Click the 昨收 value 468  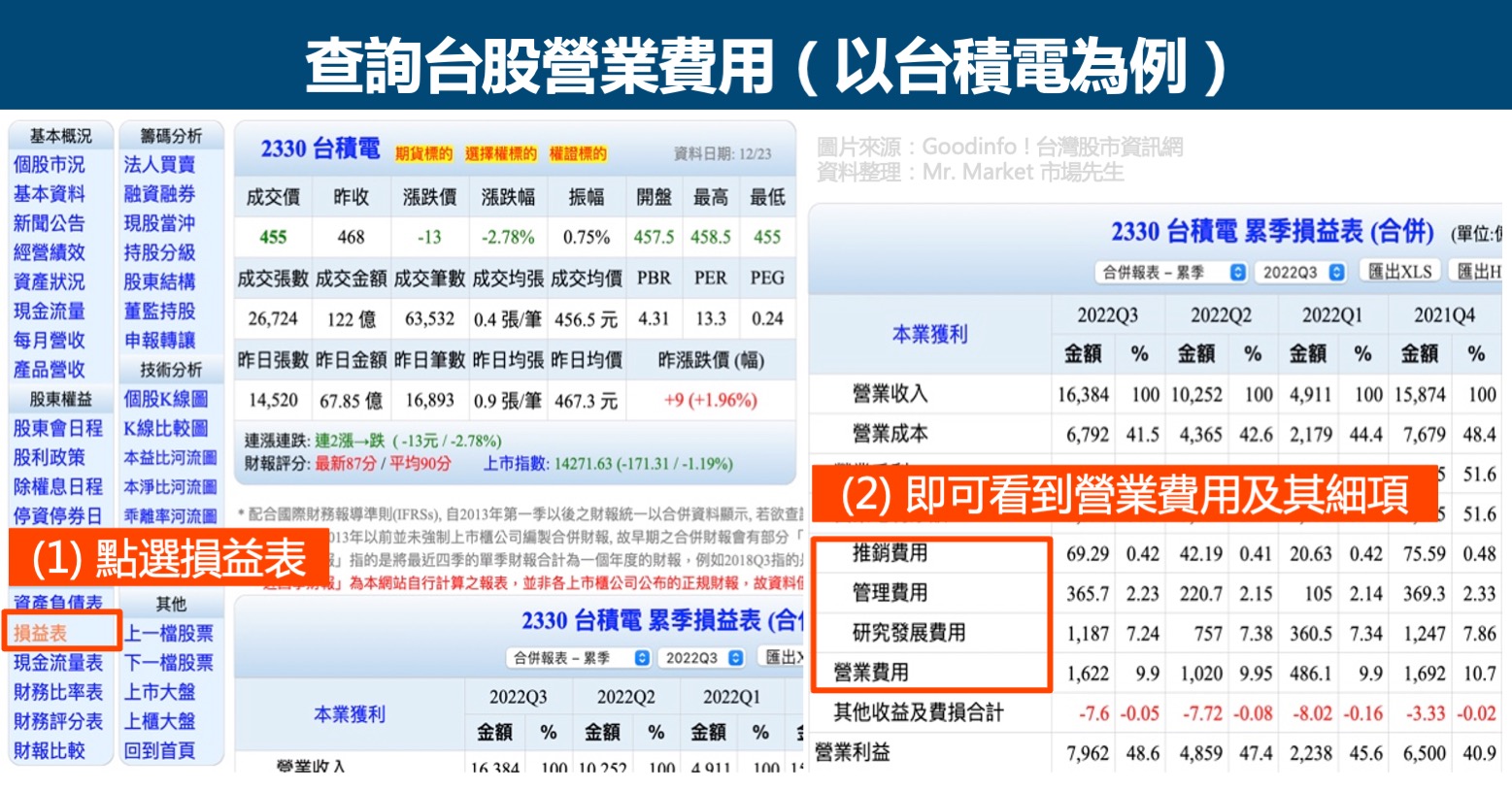351,237
